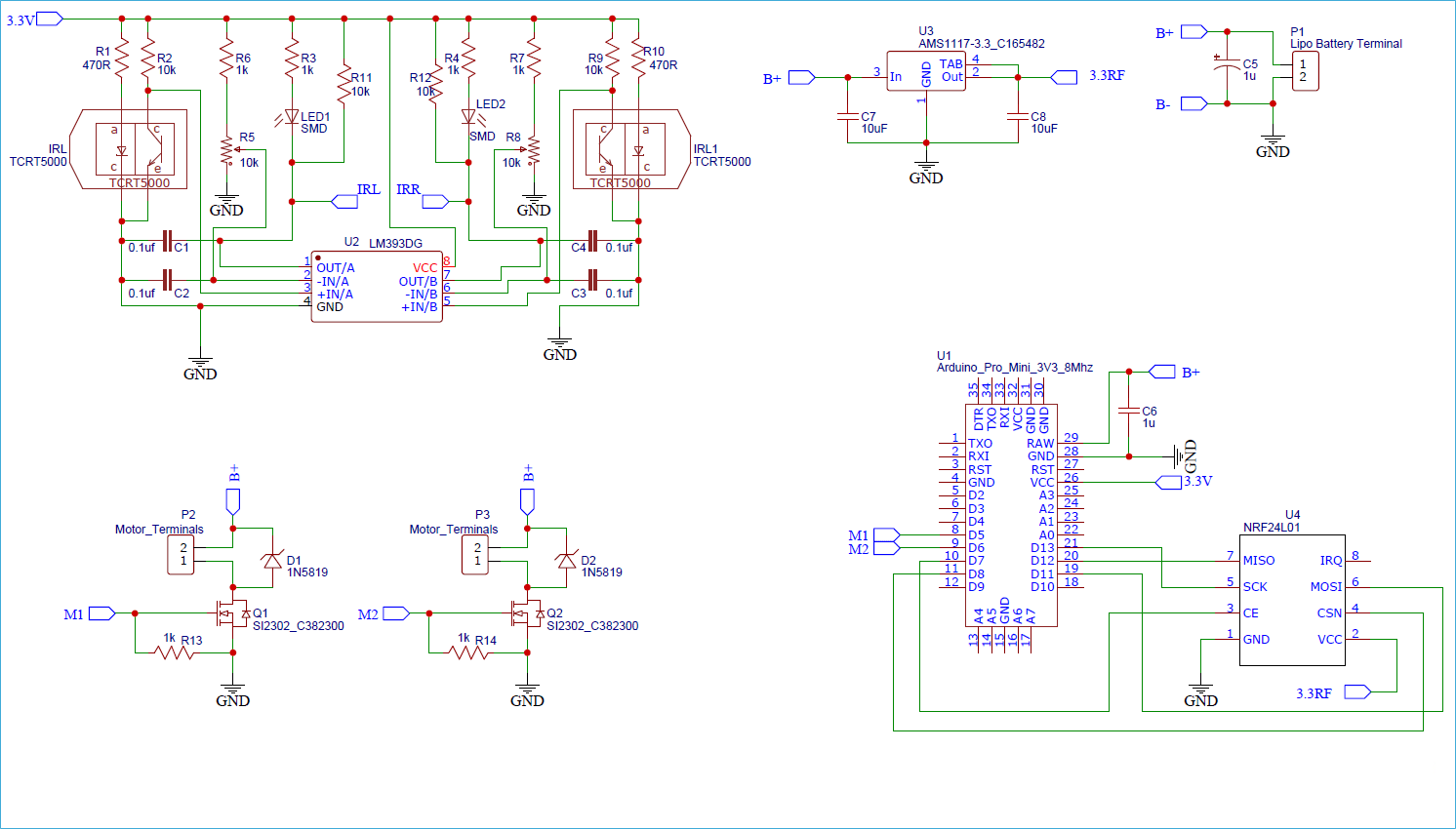Click the B+ flag above P2 connector

[233, 502]
